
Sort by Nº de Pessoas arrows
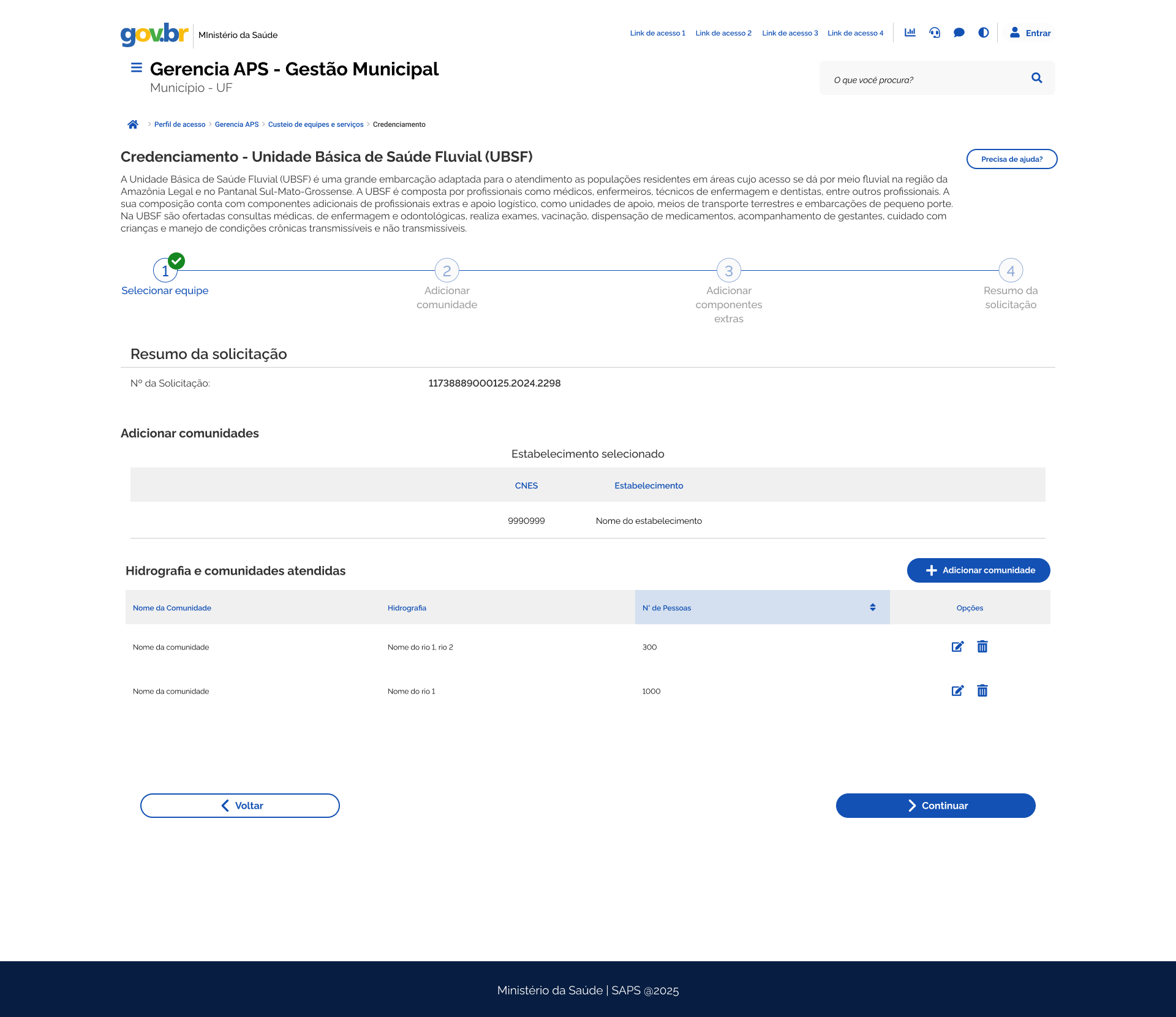873,607
